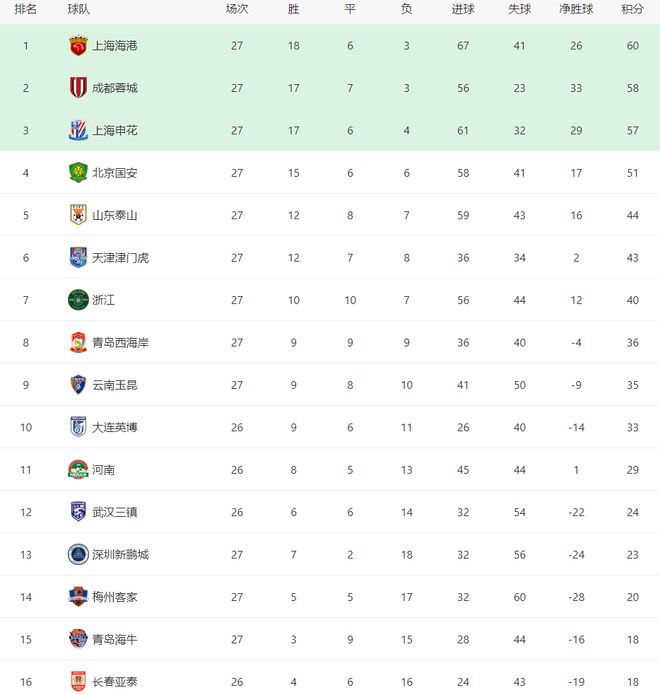Click the Meizhou Hakka (梅州客家) team logo
Screen dimensions: 660x695
coord(78,597)
